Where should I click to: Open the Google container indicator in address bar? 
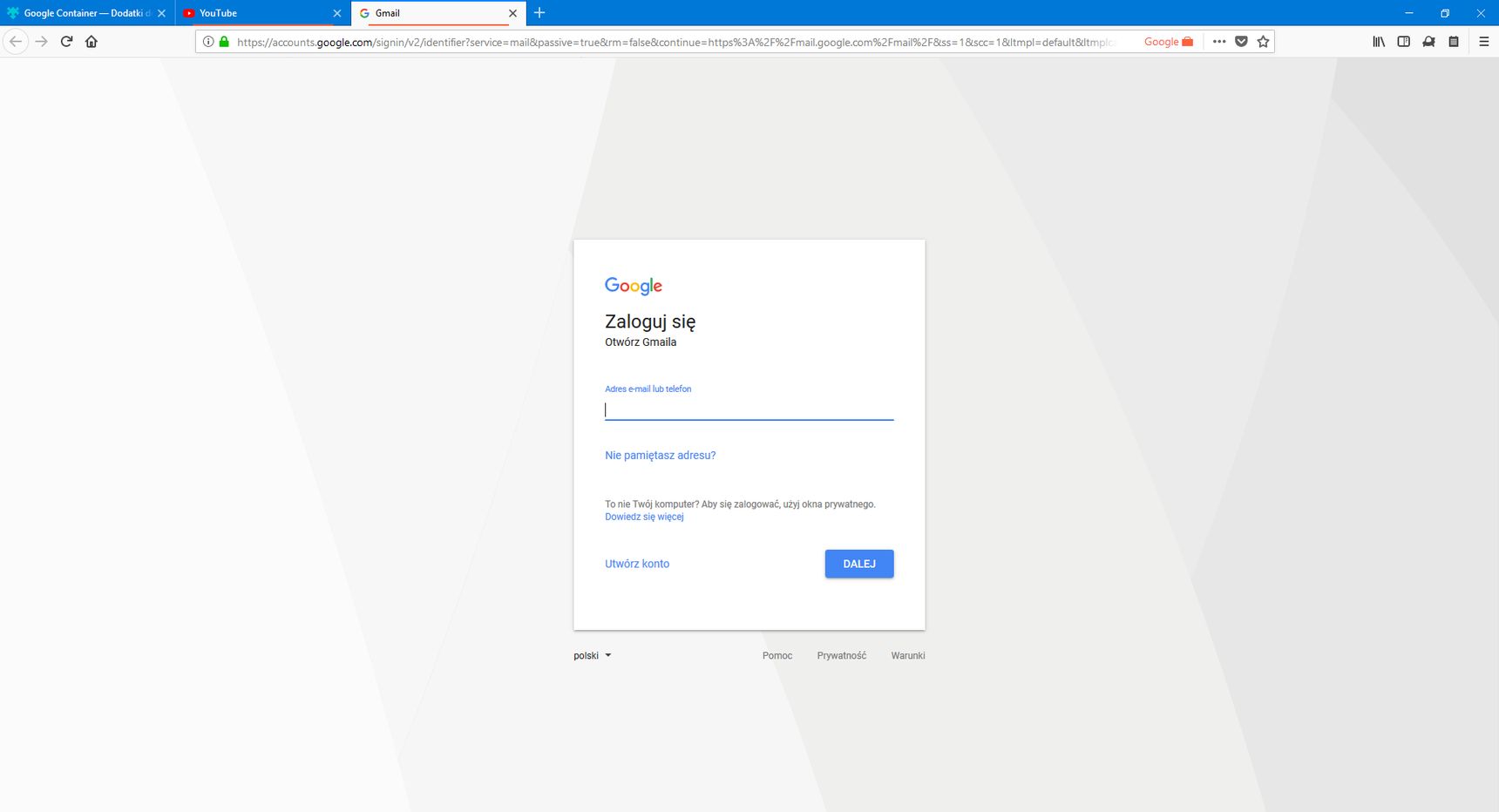pyautogui.click(x=1168, y=41)
